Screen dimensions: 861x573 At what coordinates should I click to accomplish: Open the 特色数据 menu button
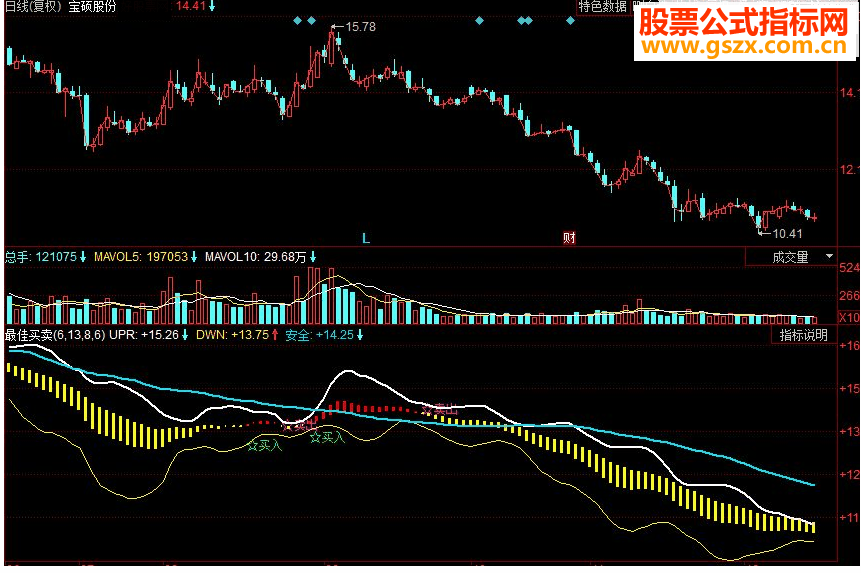coord(602,7)
